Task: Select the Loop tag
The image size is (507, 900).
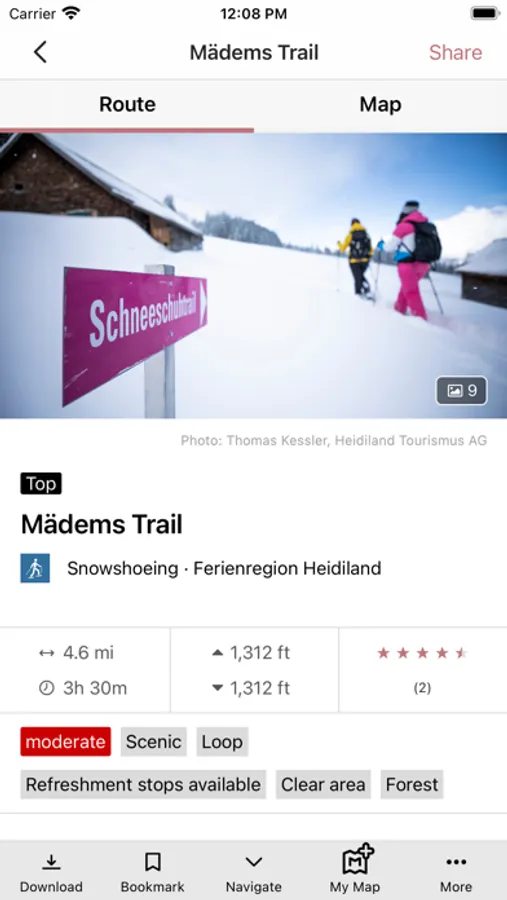Action: [x=222, y=742]
